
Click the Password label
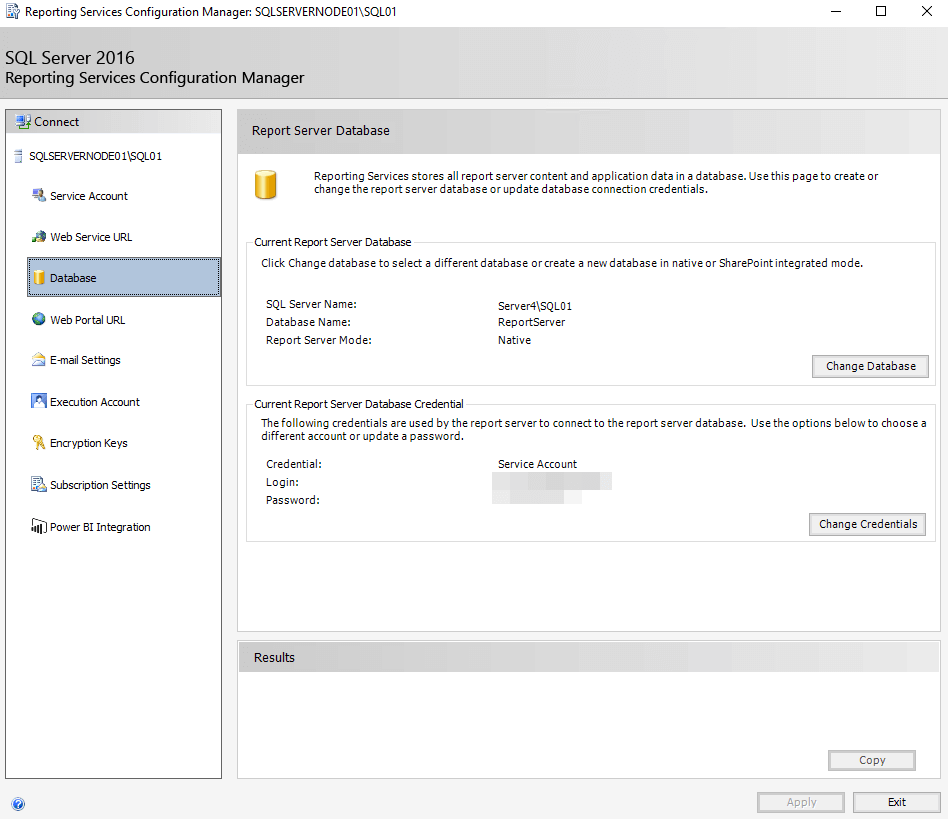click(293, 500)
